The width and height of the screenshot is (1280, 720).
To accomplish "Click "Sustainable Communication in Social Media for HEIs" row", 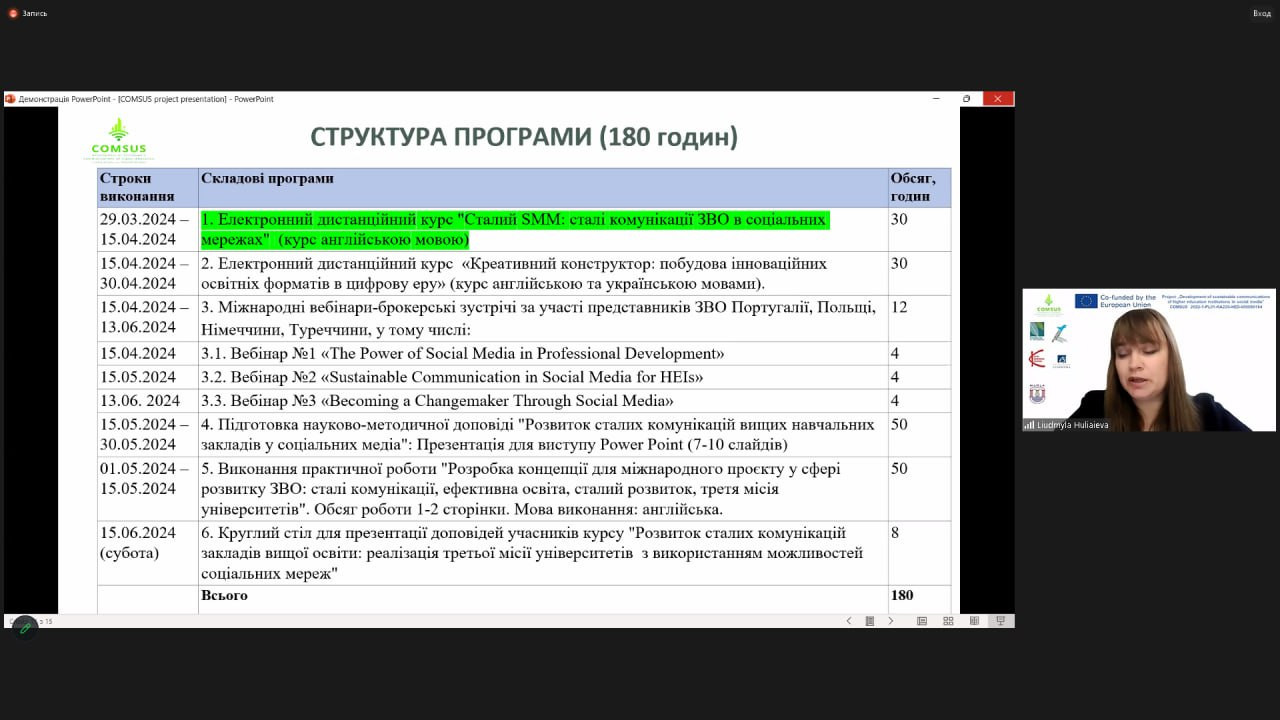I will point(452,377).
